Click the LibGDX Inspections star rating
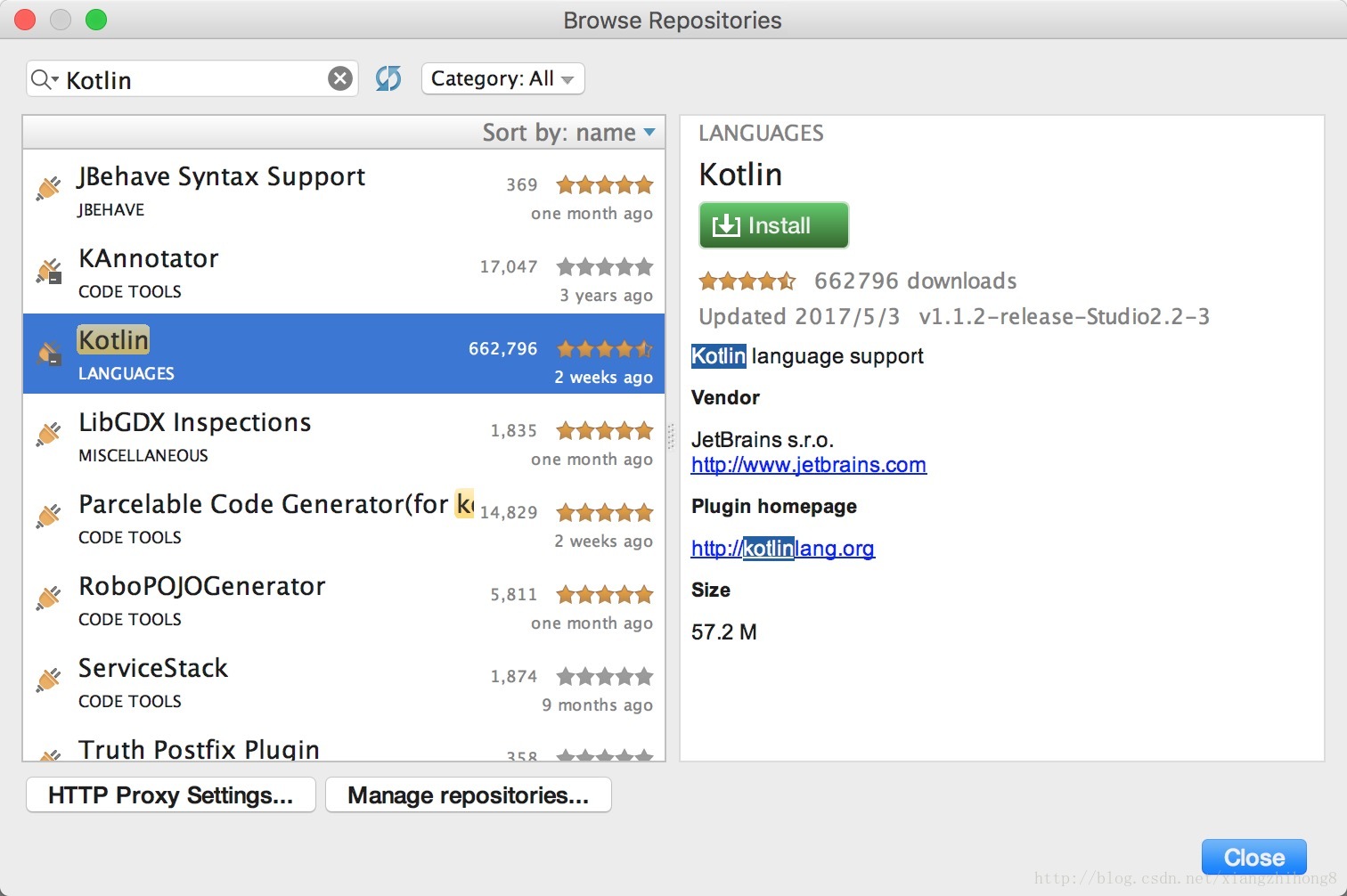1347x896 pixels. click(x=605, y=431)
